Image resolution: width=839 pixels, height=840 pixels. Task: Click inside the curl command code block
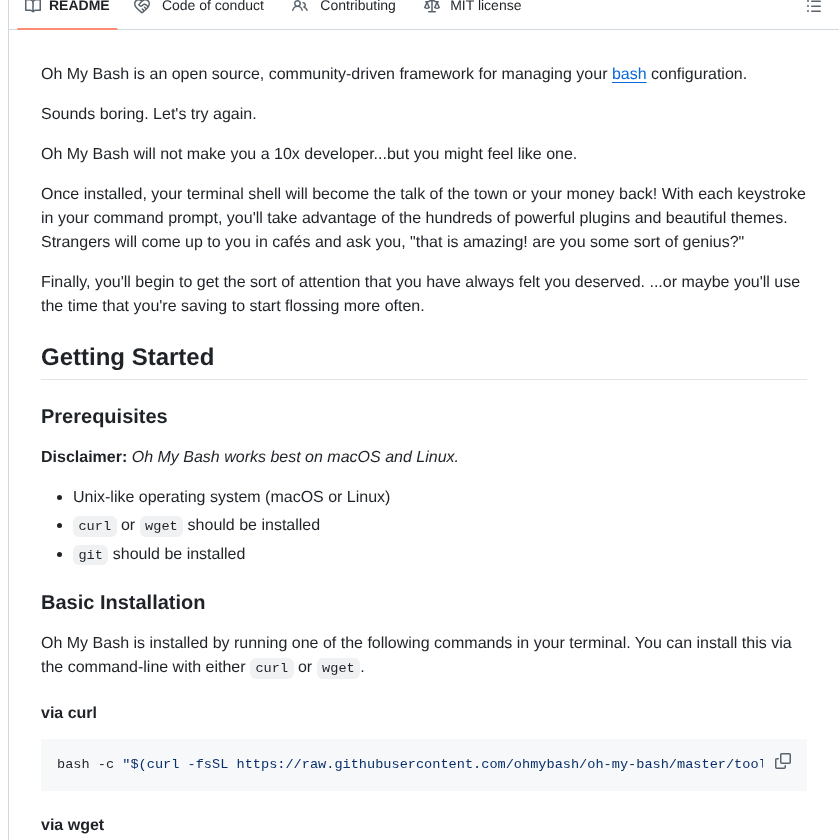(400, 765)
